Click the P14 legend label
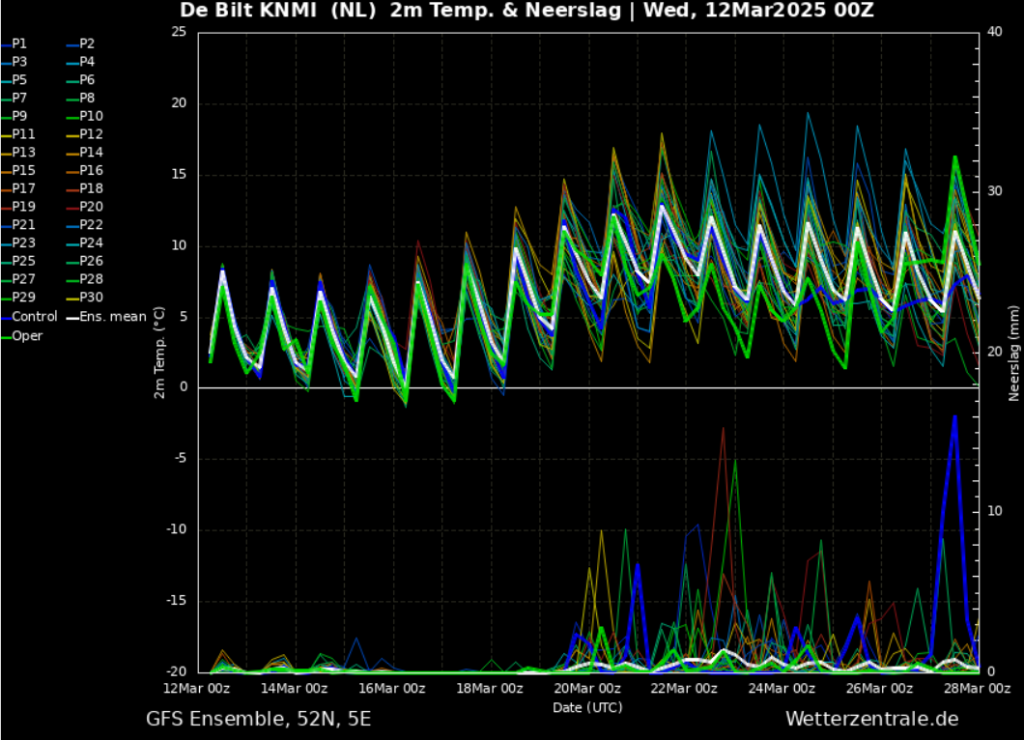Image resolution: width=1024 pixels, height=740 pixels. pos(90,153)
